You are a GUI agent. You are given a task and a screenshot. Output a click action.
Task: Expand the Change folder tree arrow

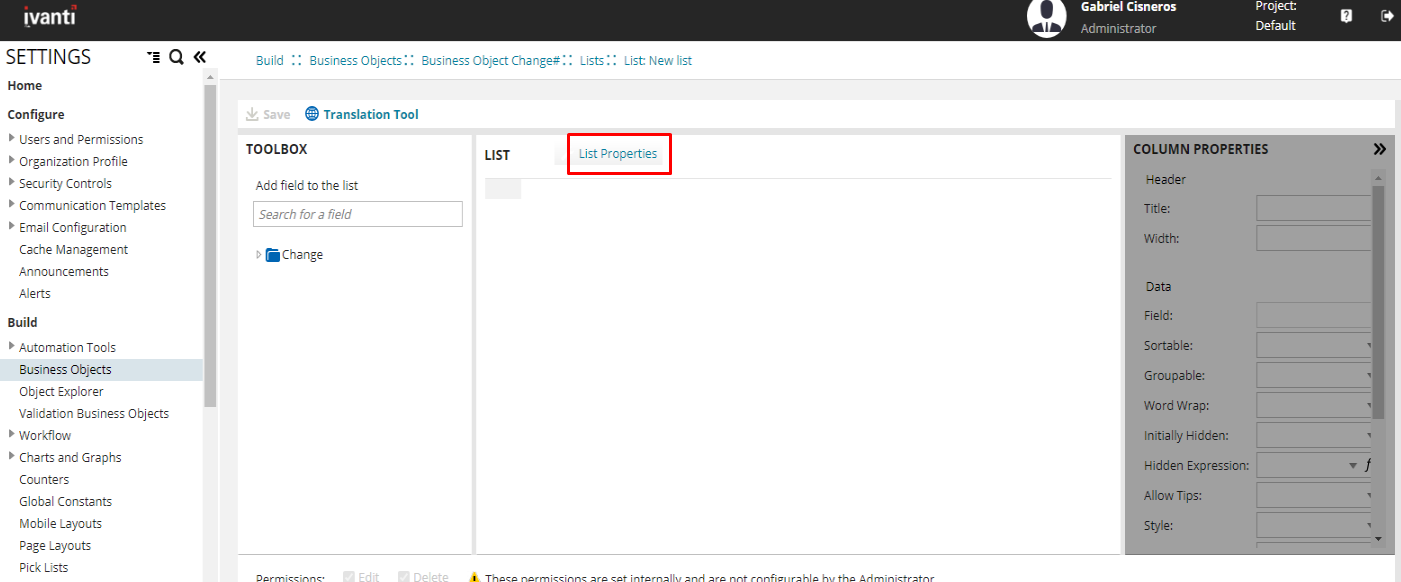pos(259,255)
